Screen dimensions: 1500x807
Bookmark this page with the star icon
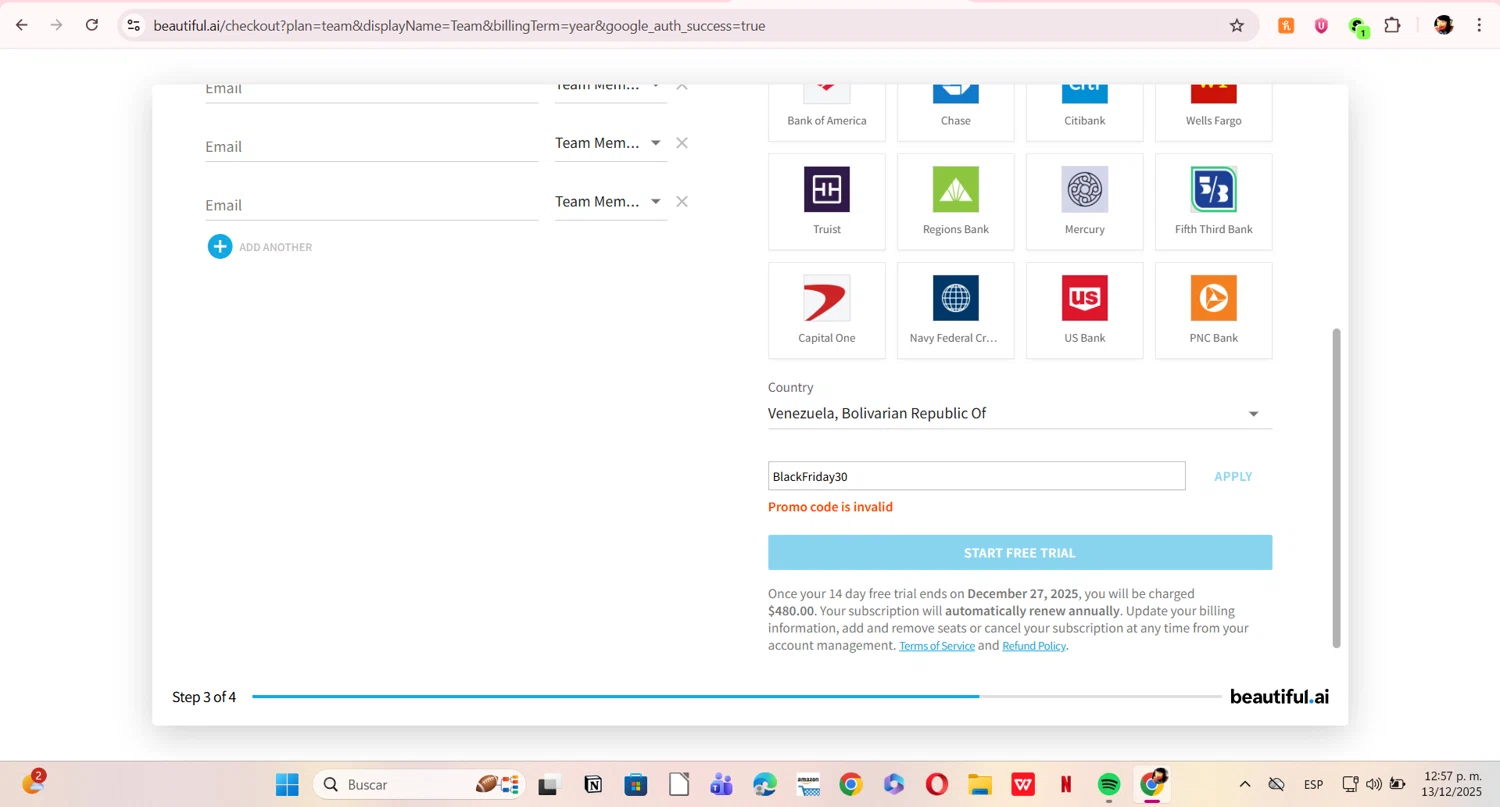(1237, 25)
